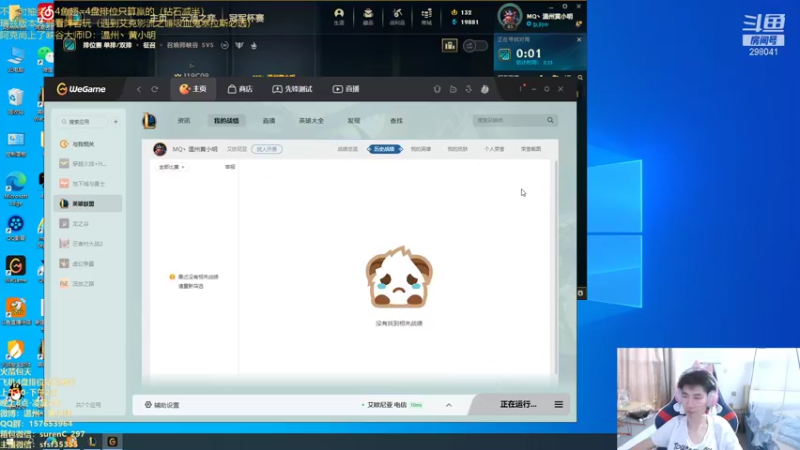Viewport: 800px width, 450px height.
Task: Select 忍者村大战2 in the sidebar
Action: click(x=88, y=243)
